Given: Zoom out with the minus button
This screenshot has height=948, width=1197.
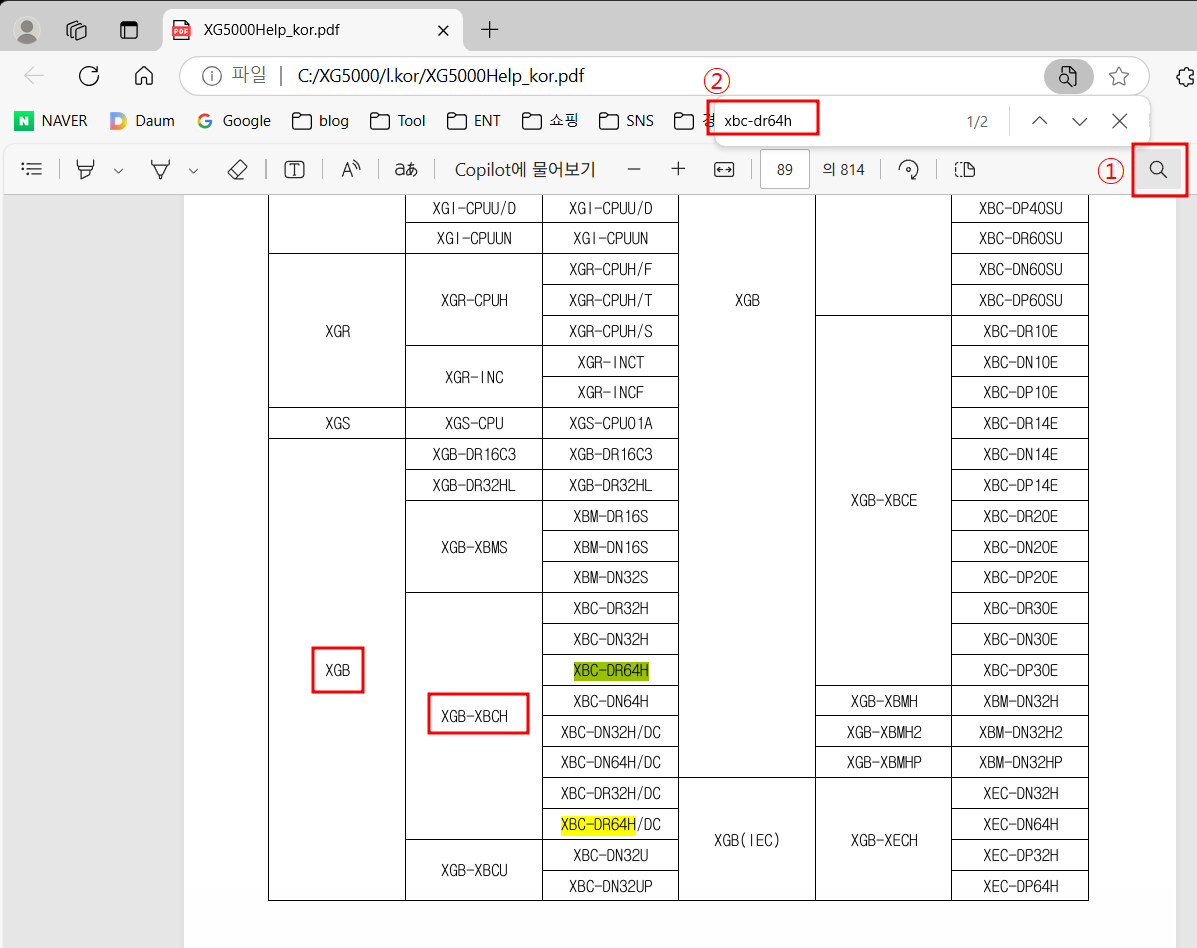Looking at the screenshot, I should pos(634,169).
